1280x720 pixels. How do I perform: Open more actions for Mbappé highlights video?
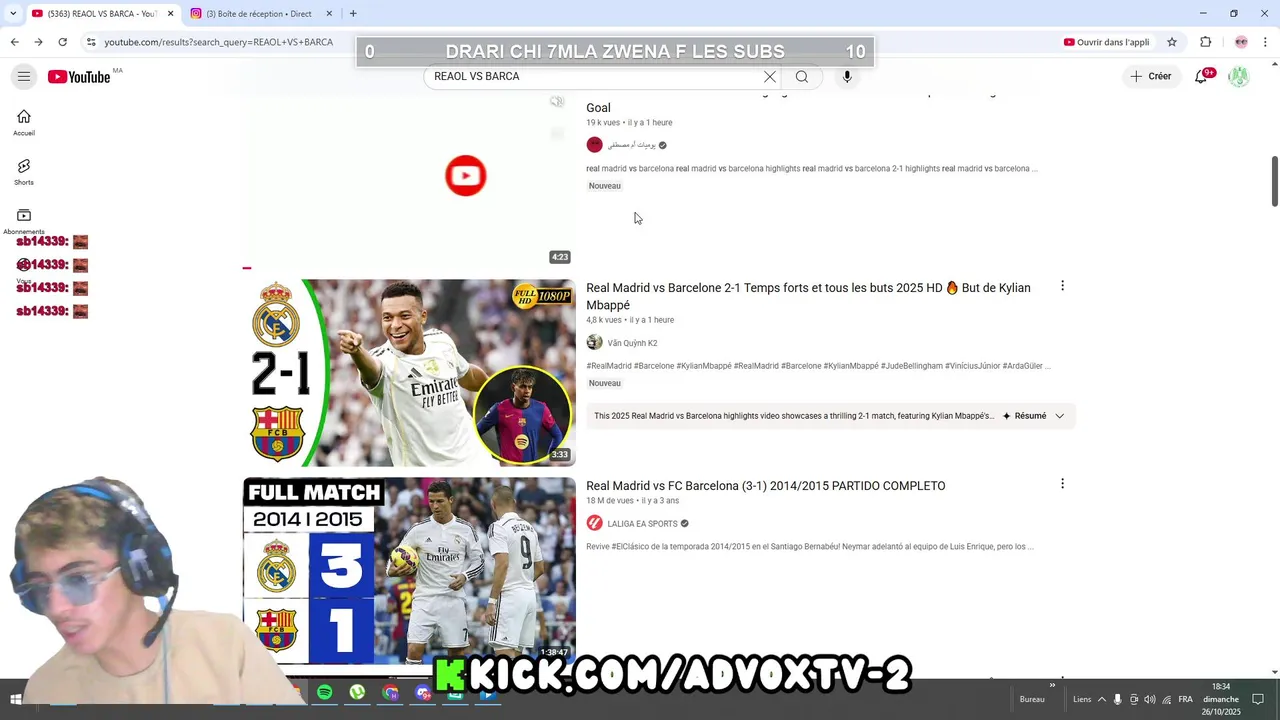1062,286
